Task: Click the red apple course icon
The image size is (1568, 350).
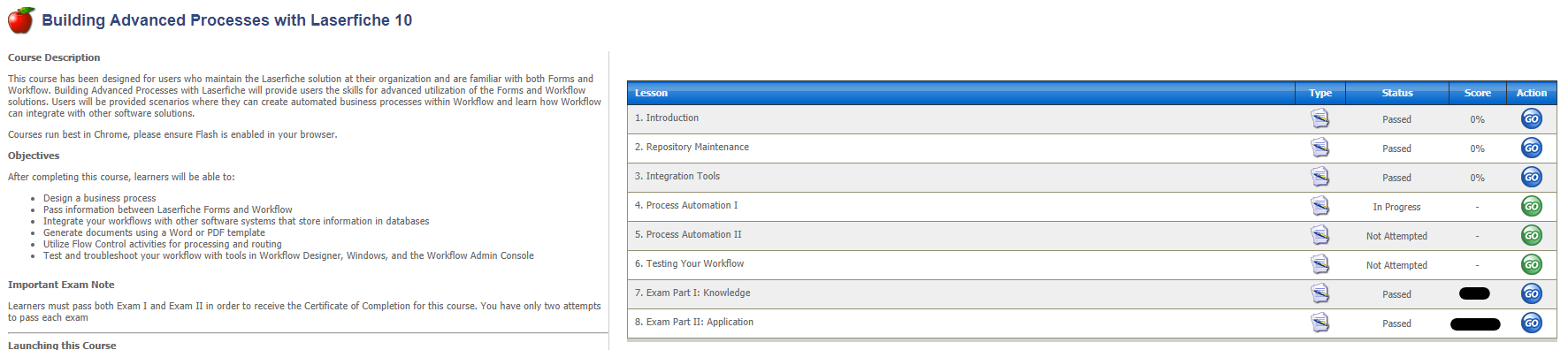Action: coord(21,20)
